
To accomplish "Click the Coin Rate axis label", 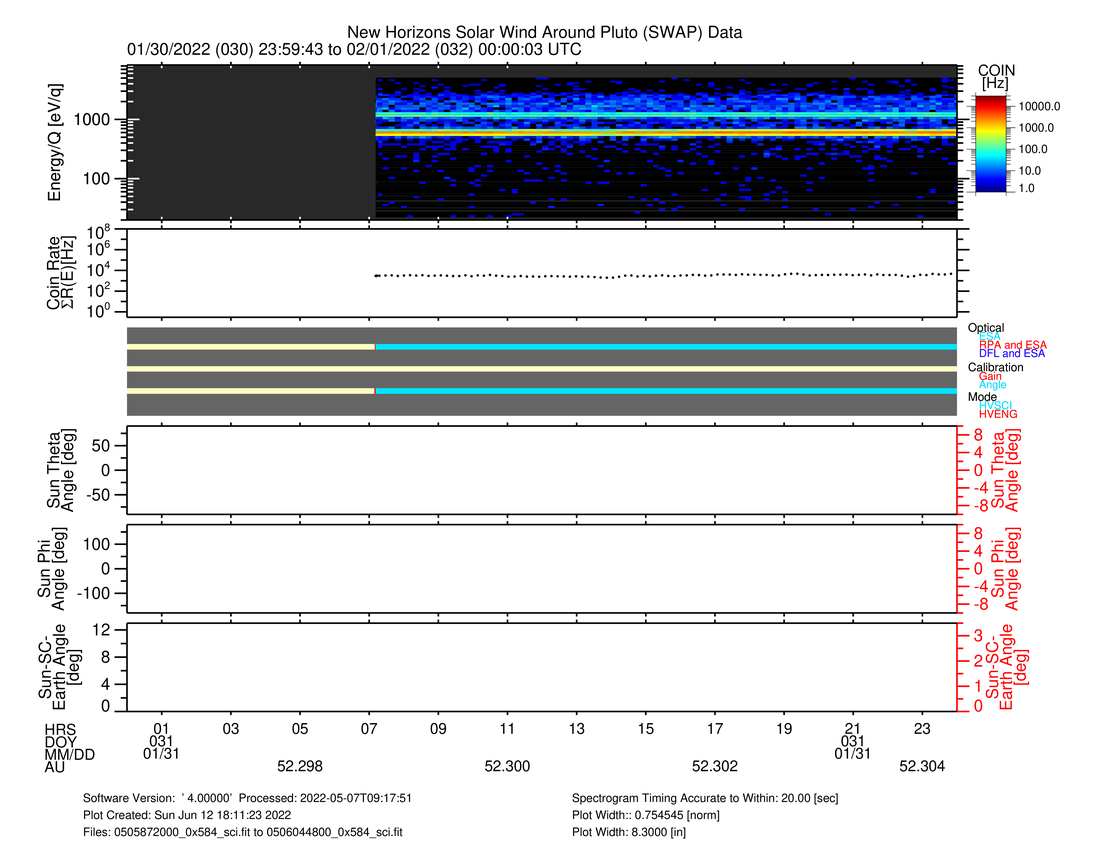I will pyautogui.click(x=60, y=274).
